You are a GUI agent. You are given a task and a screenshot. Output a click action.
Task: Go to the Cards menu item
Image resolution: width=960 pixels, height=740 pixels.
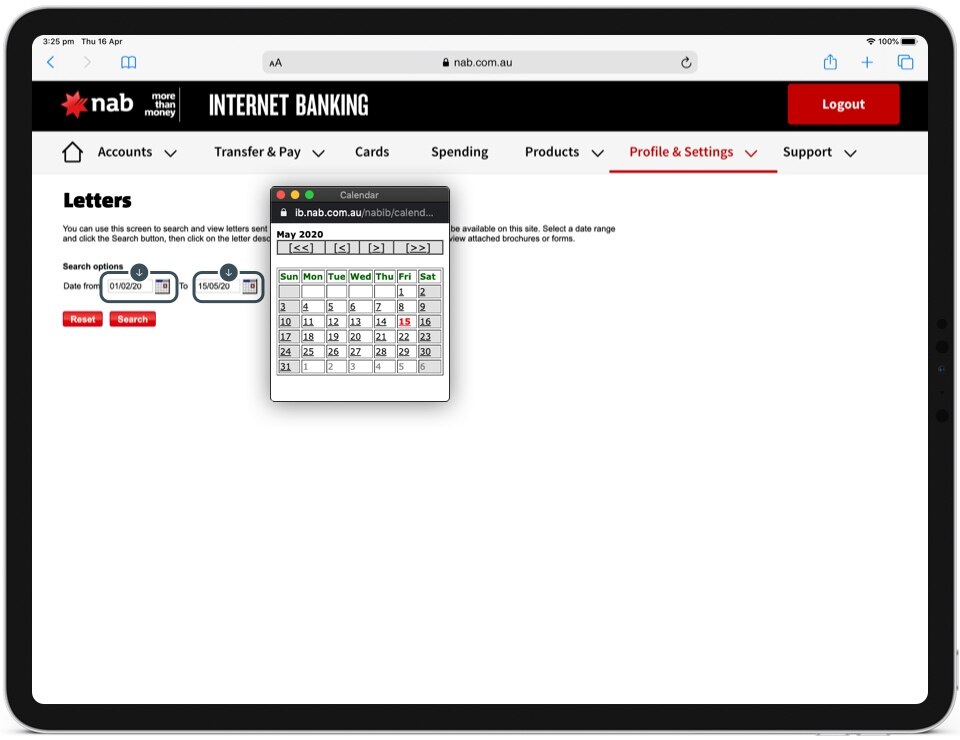click(372, 152)
